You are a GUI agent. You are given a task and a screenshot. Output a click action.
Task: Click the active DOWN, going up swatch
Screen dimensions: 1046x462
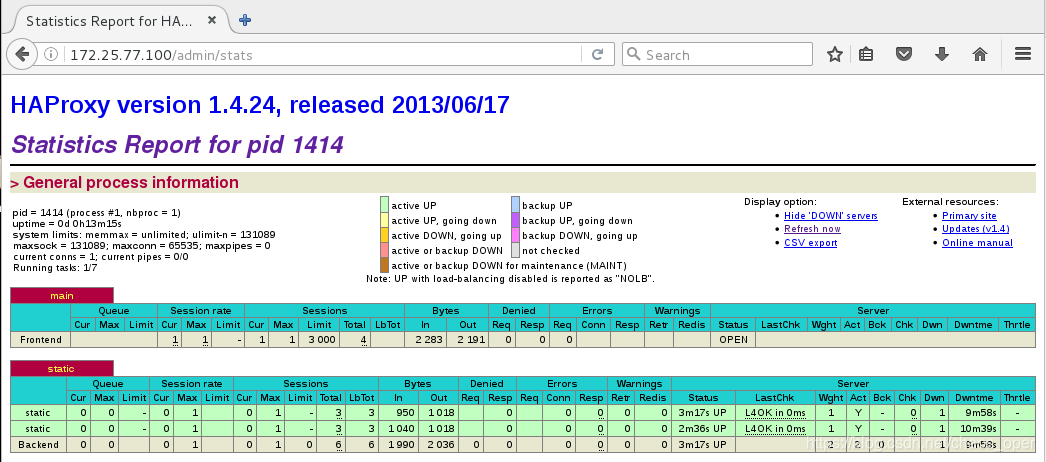click(384, 235)
